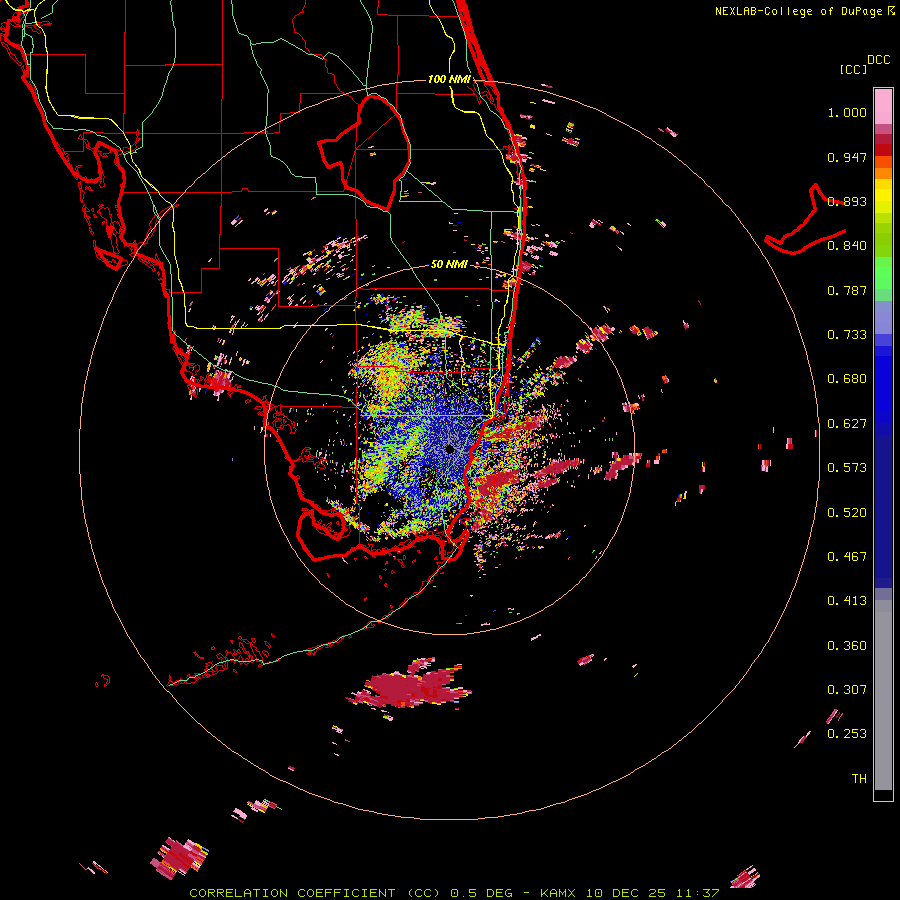The image size is (900, 900).
Task: Select the 0.840 scale value
Action: (x=847, y=246)
